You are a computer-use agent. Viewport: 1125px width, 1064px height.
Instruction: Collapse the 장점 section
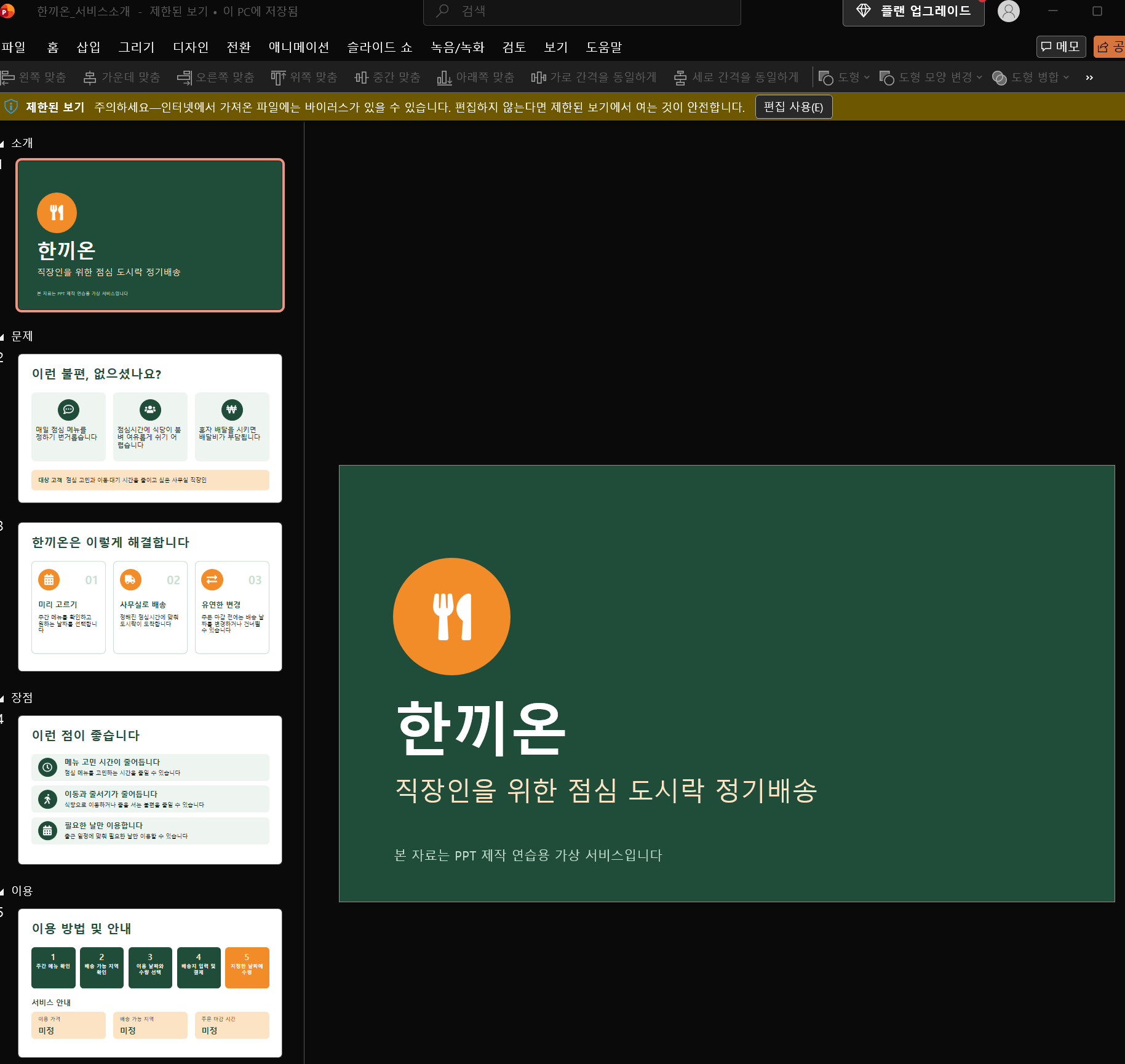(x=2, y=699)
